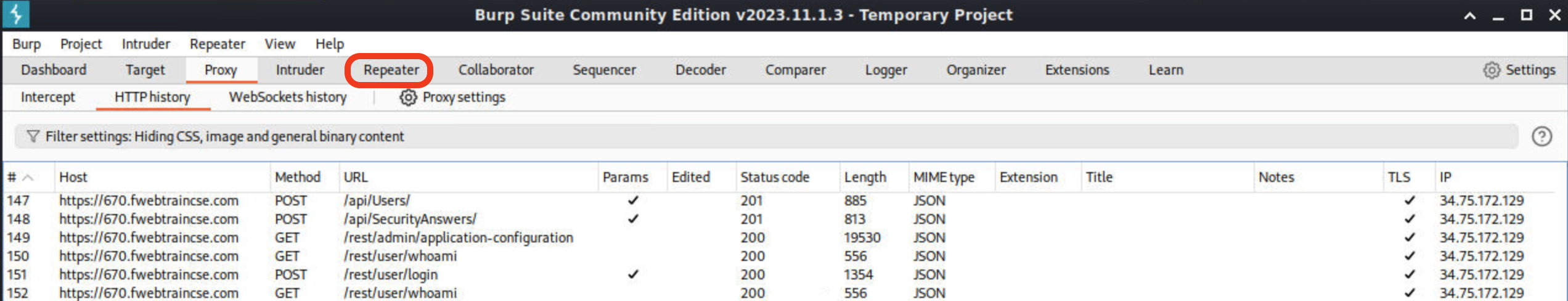Open the Collaborator tab
This screenshot has height=301, width=1568.
pyautogui.click(x=496, y=70)
